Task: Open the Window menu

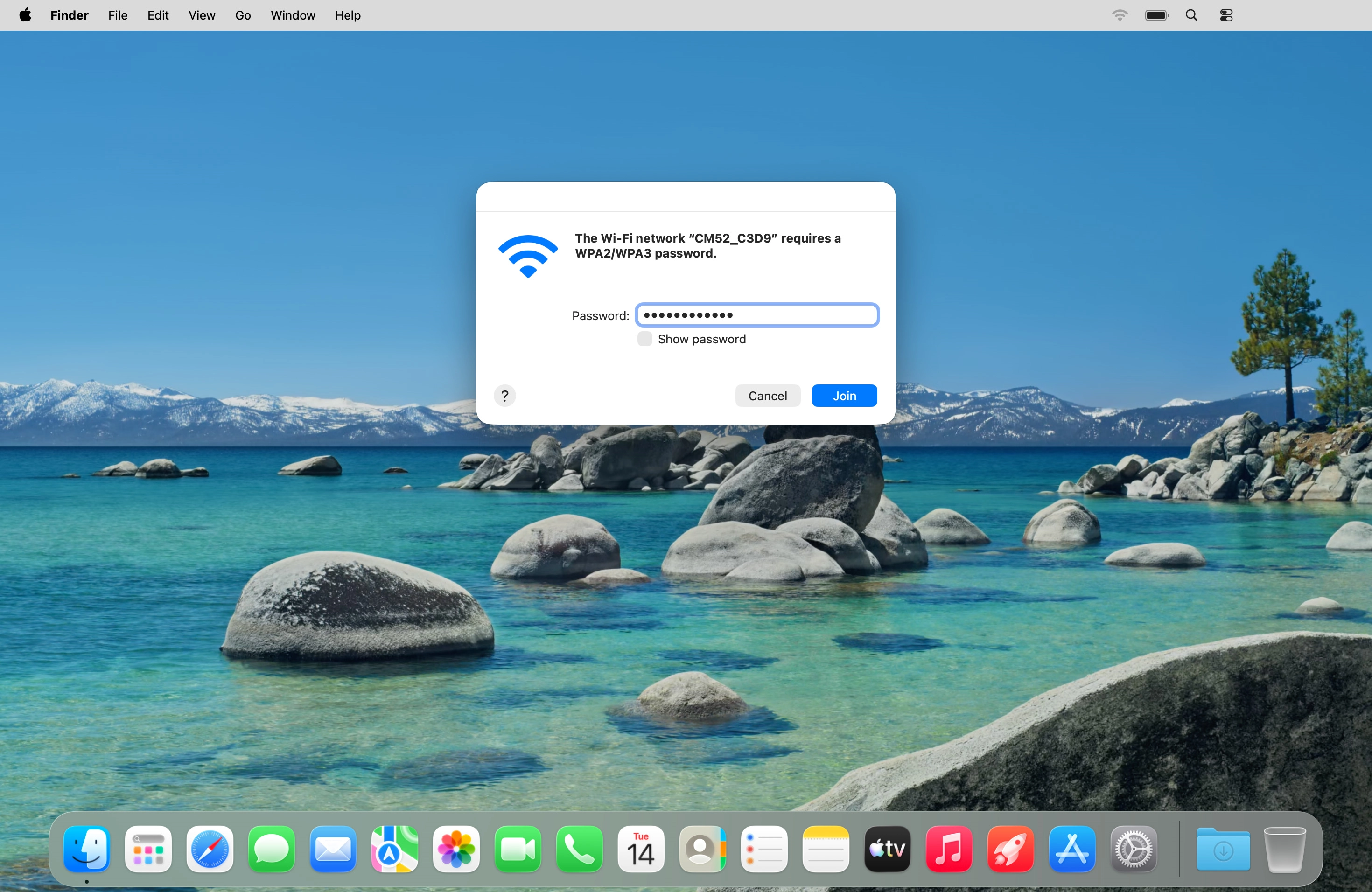Action: click(x=292, y=15)
